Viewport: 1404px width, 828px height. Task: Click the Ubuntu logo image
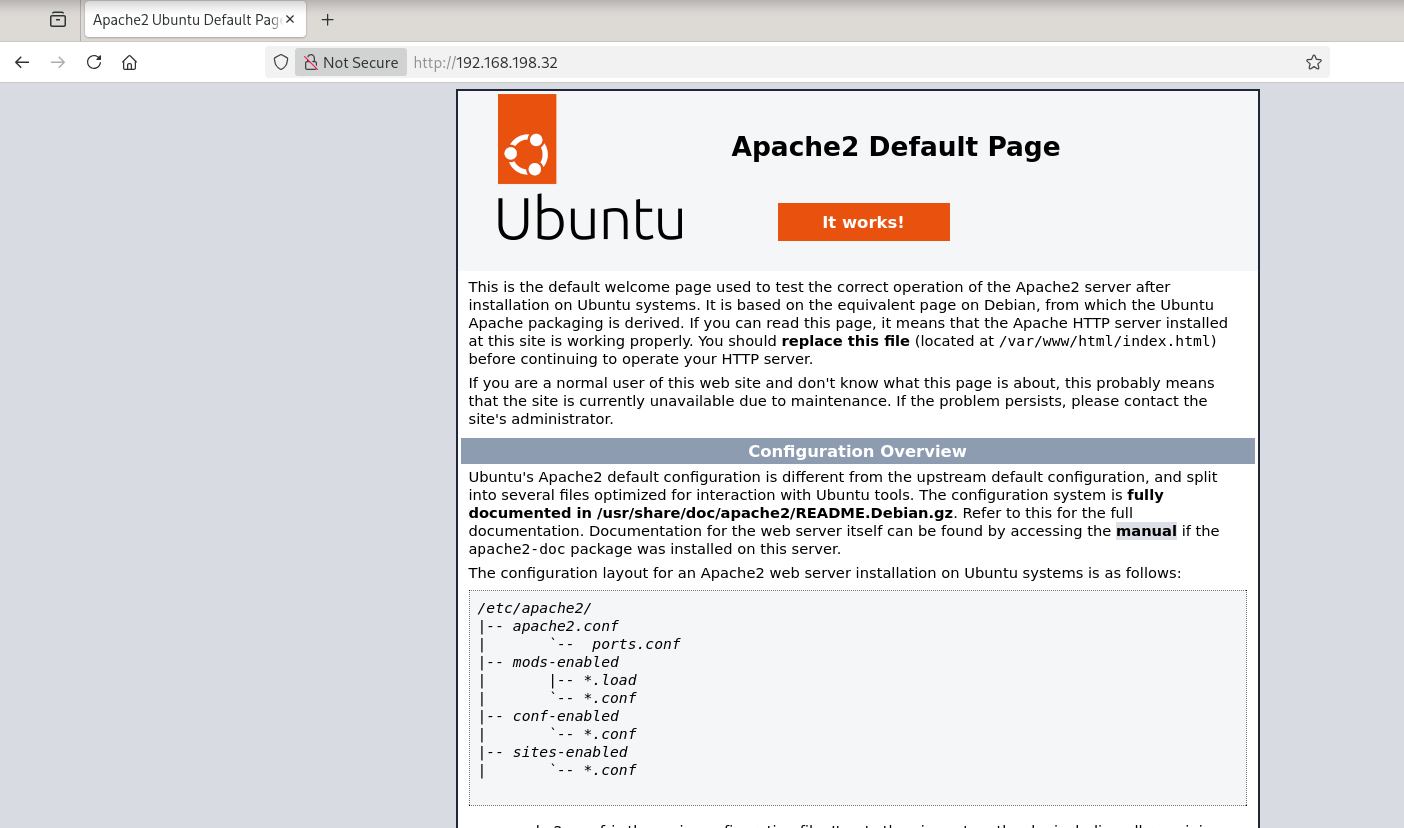coord(590,167)
